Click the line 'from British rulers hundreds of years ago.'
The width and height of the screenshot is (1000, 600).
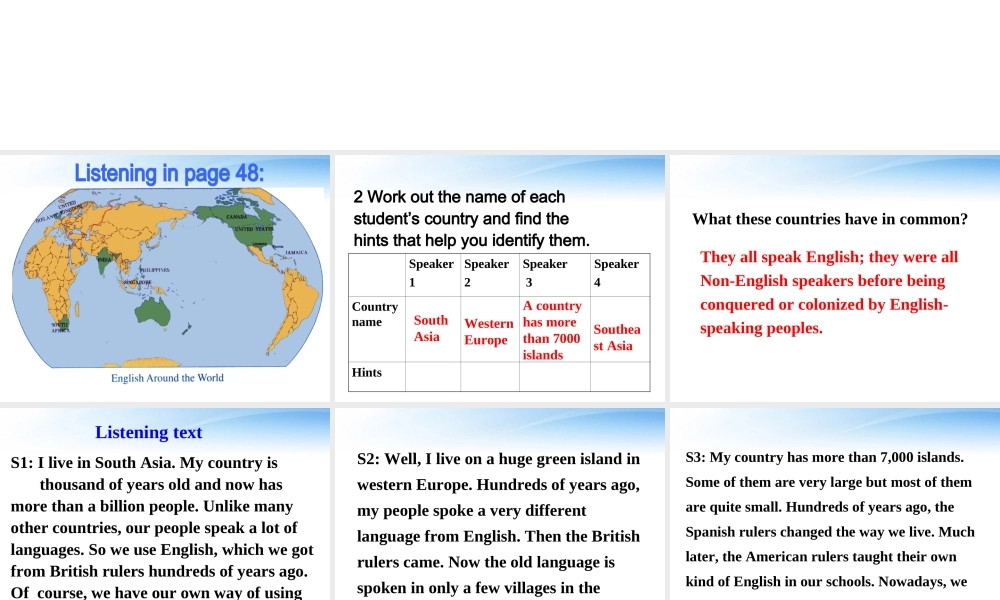click(x=159, y=571)
